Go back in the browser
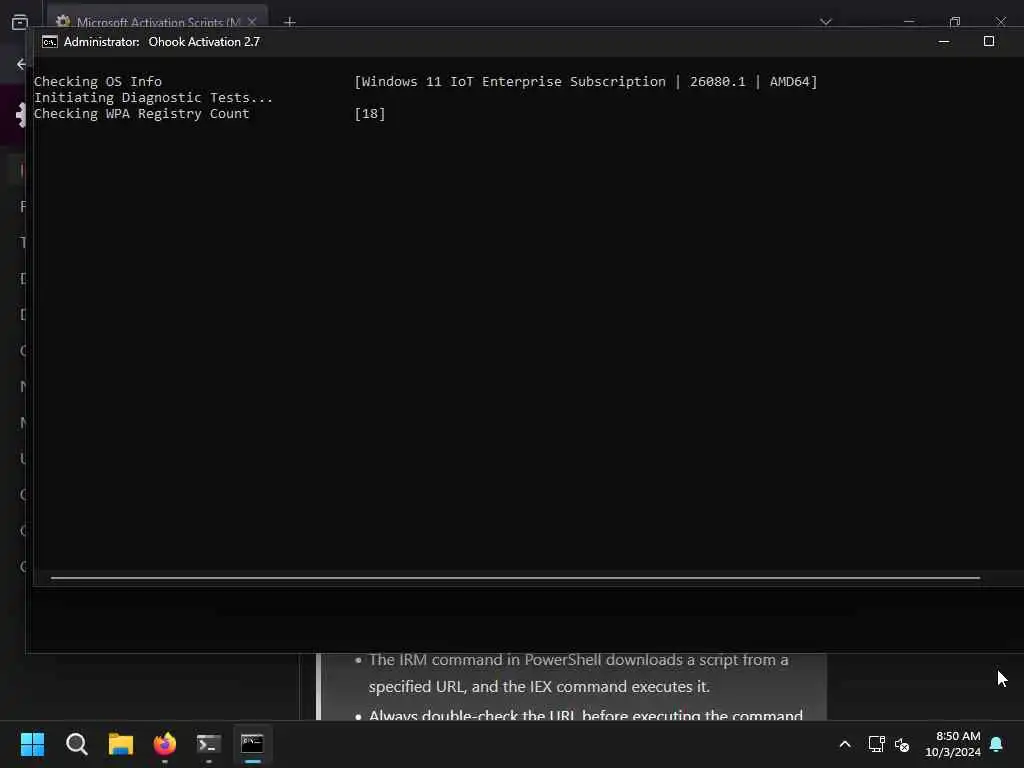This screenshot has width=1024, height=768. coord(21,64)
